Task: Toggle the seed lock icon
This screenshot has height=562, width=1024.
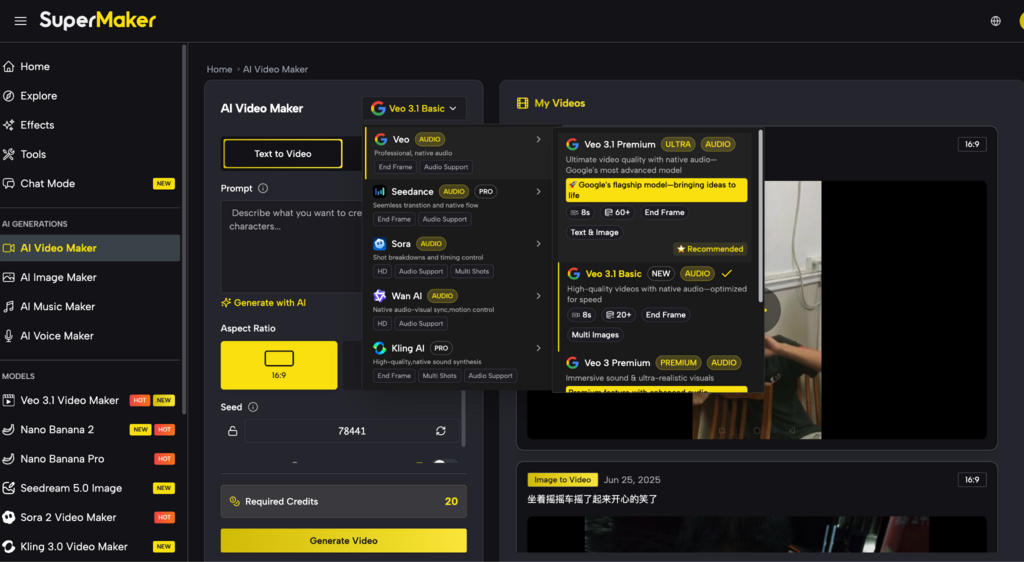Action: click(232, 431)
